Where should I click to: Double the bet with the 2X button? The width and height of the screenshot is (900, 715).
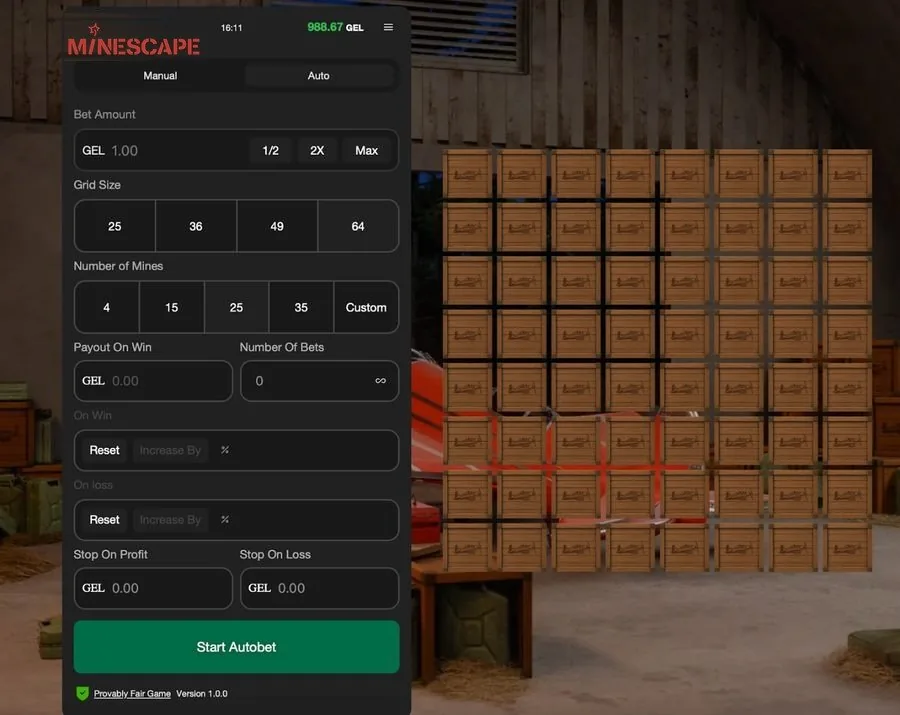pos(317,150)
